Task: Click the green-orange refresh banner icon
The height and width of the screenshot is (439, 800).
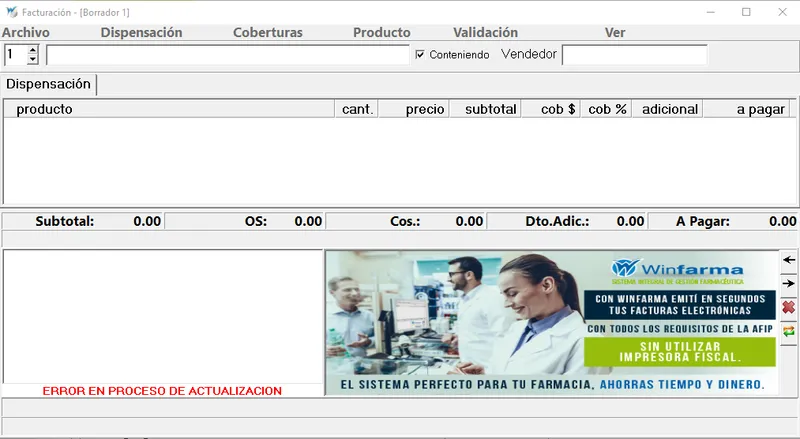Action: (789, 331)
